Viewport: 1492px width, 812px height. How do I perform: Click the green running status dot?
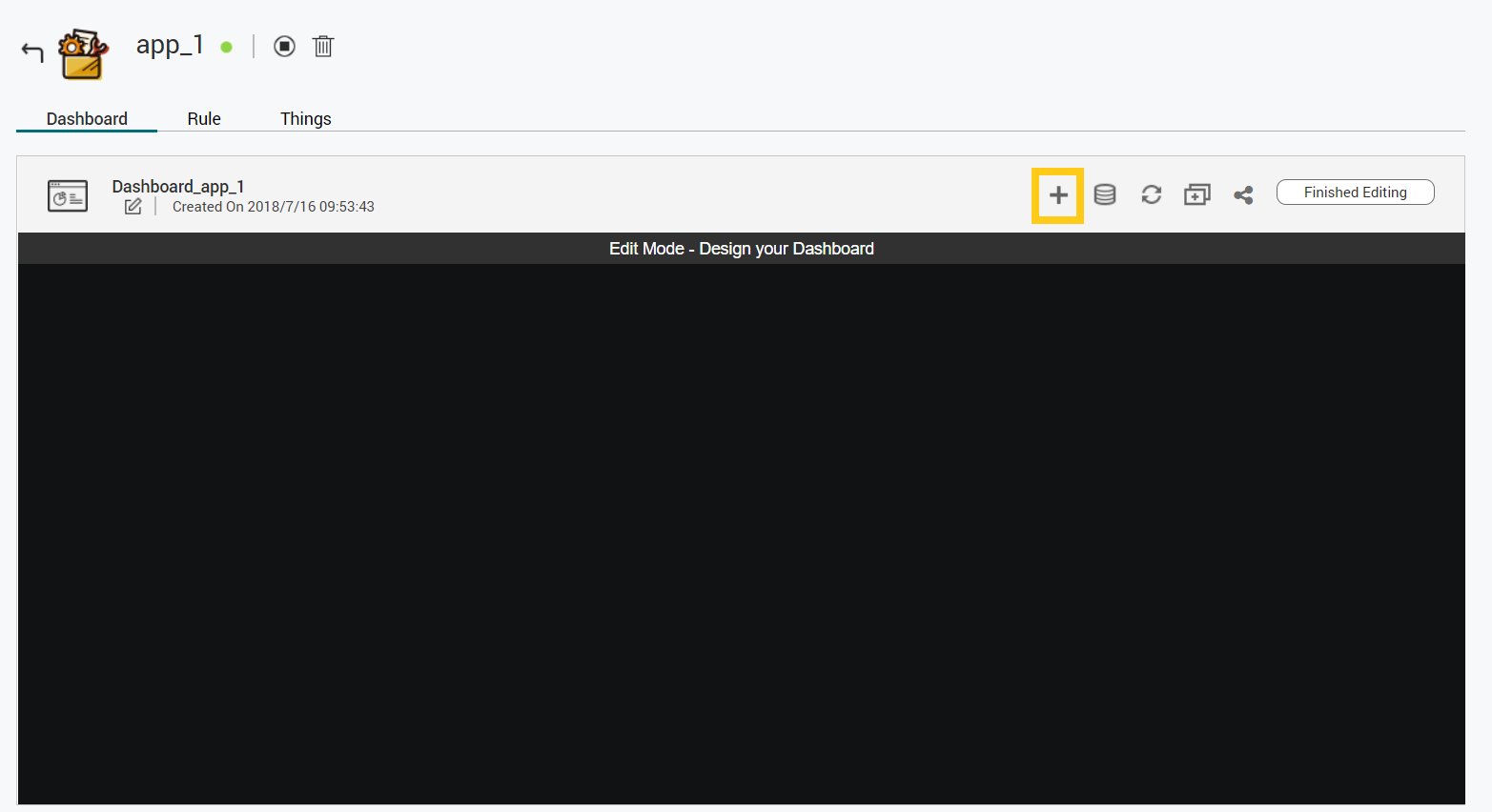226,47
